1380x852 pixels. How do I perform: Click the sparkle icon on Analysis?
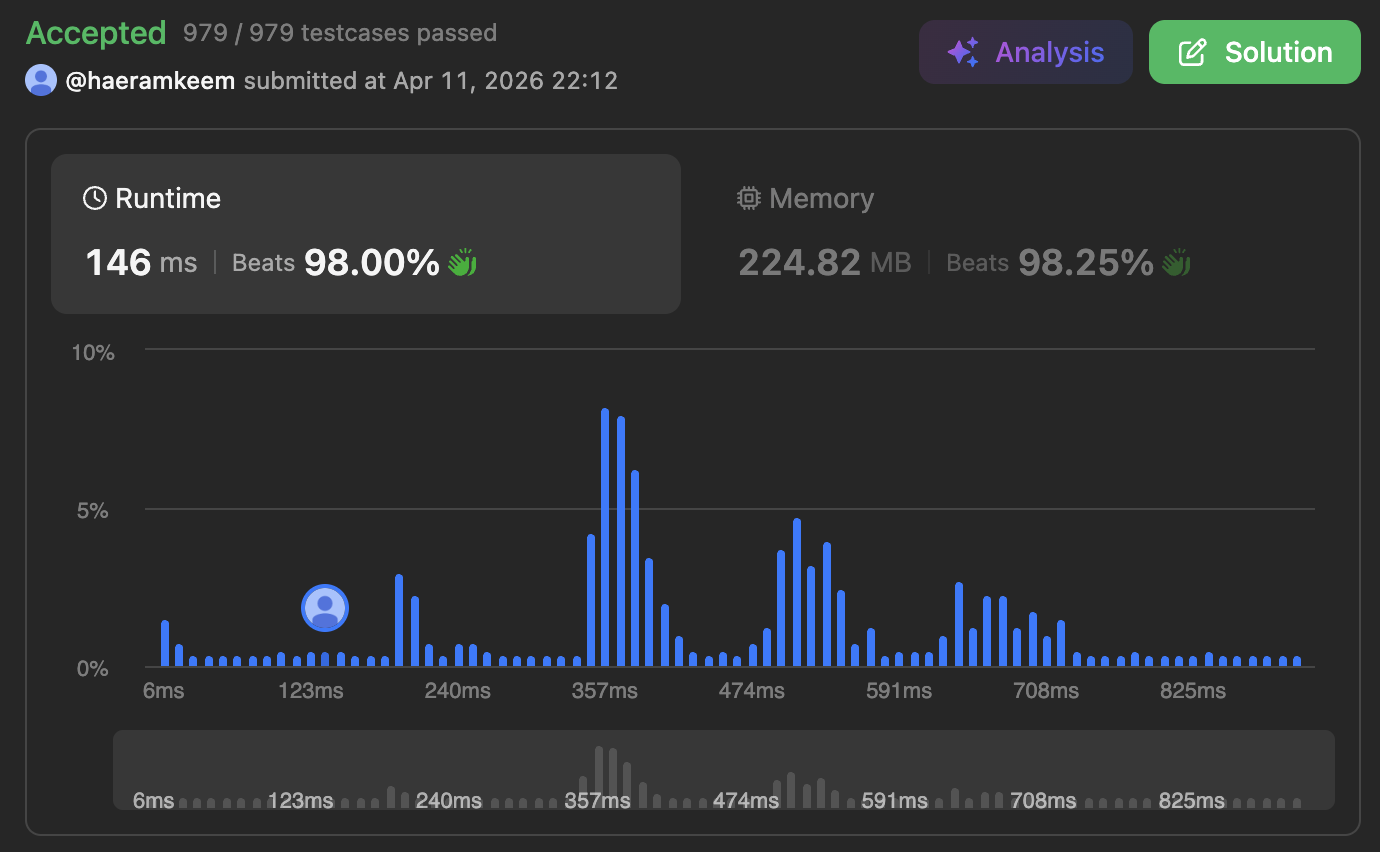[x=962, y=53]
